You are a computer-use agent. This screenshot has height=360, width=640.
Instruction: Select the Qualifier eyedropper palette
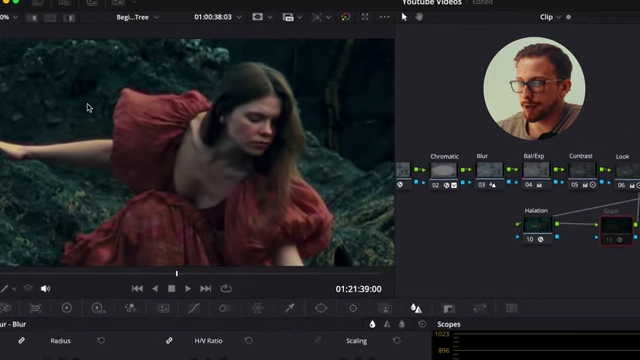(289, 308)
